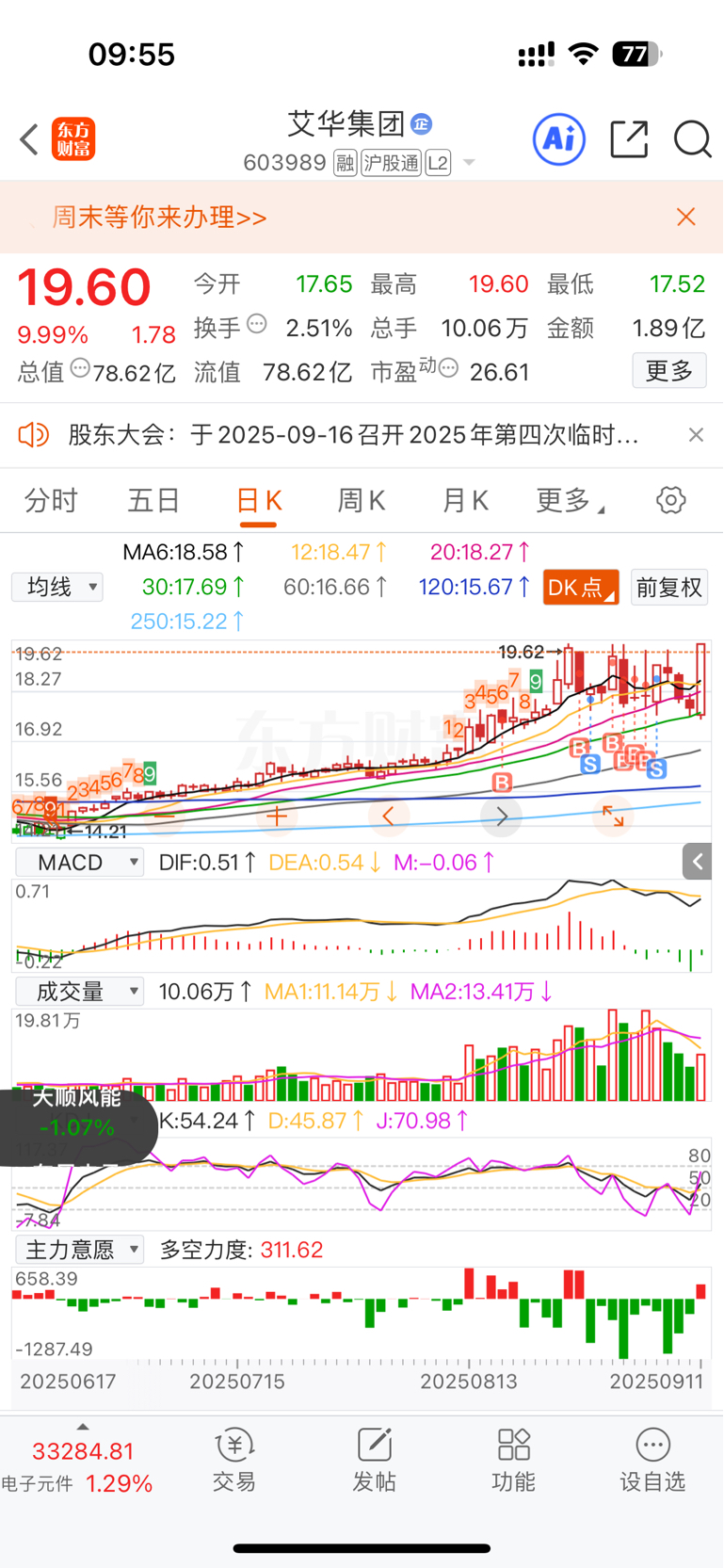Viewport: 724px width, 1568px height.
Task: Dismiss the 股东大会 announcement
Action: 696,435
